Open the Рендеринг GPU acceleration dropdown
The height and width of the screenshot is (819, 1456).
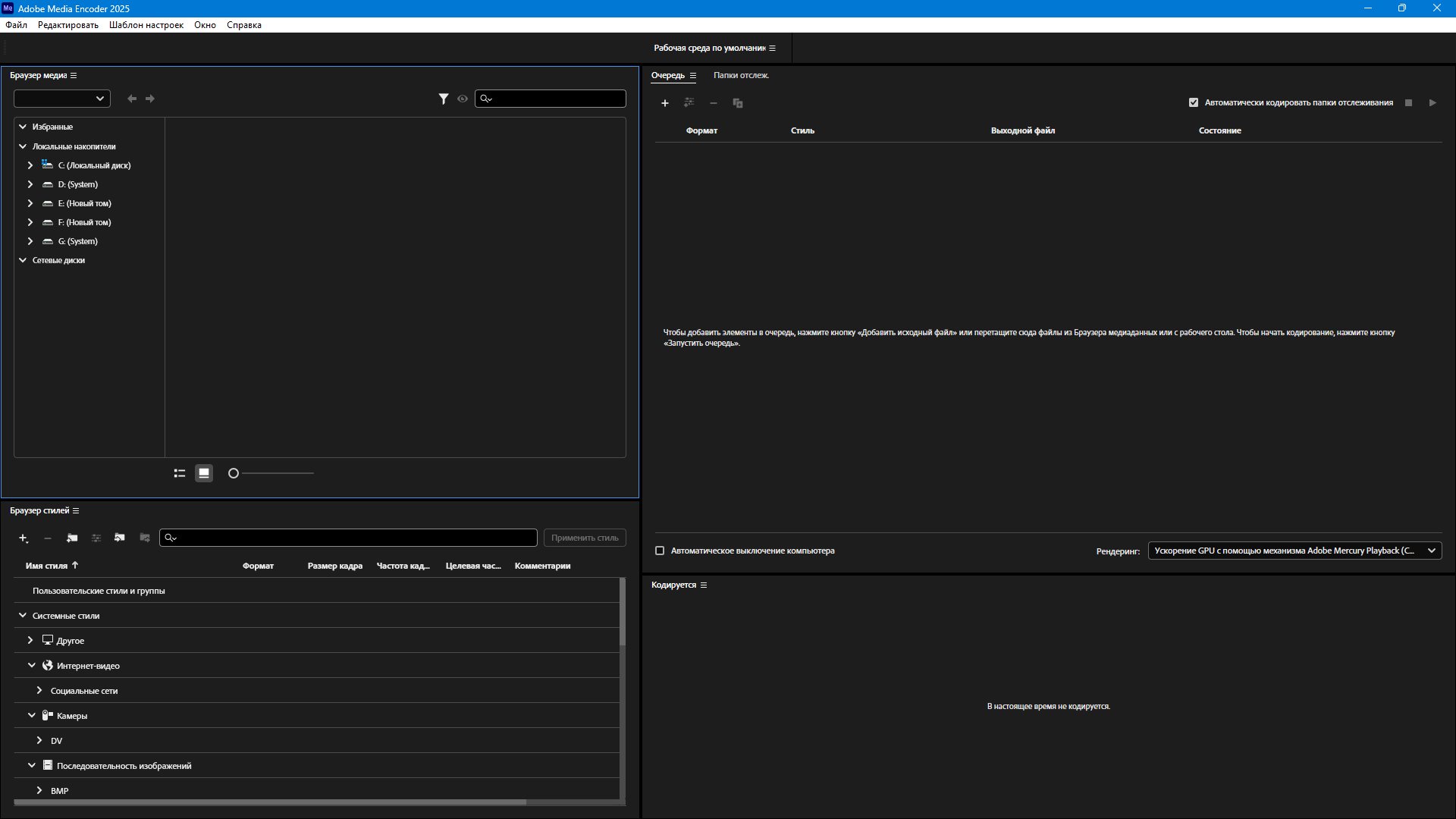click(1294, 551)
